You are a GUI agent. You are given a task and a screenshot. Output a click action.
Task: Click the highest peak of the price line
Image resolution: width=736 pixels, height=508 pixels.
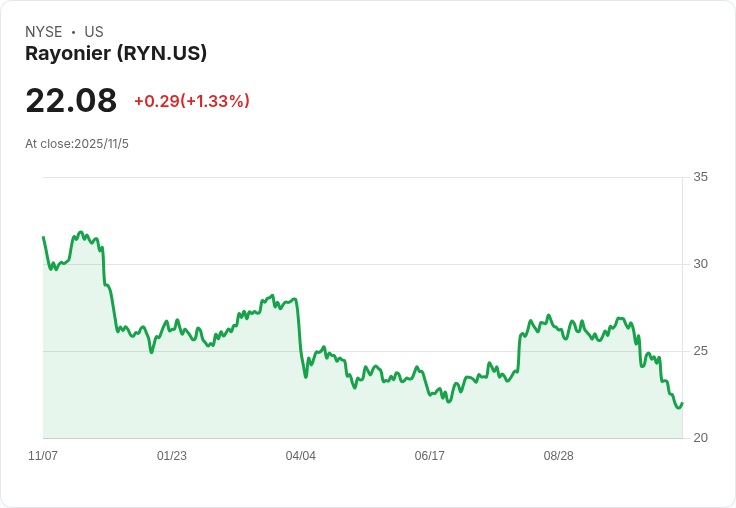81,232
